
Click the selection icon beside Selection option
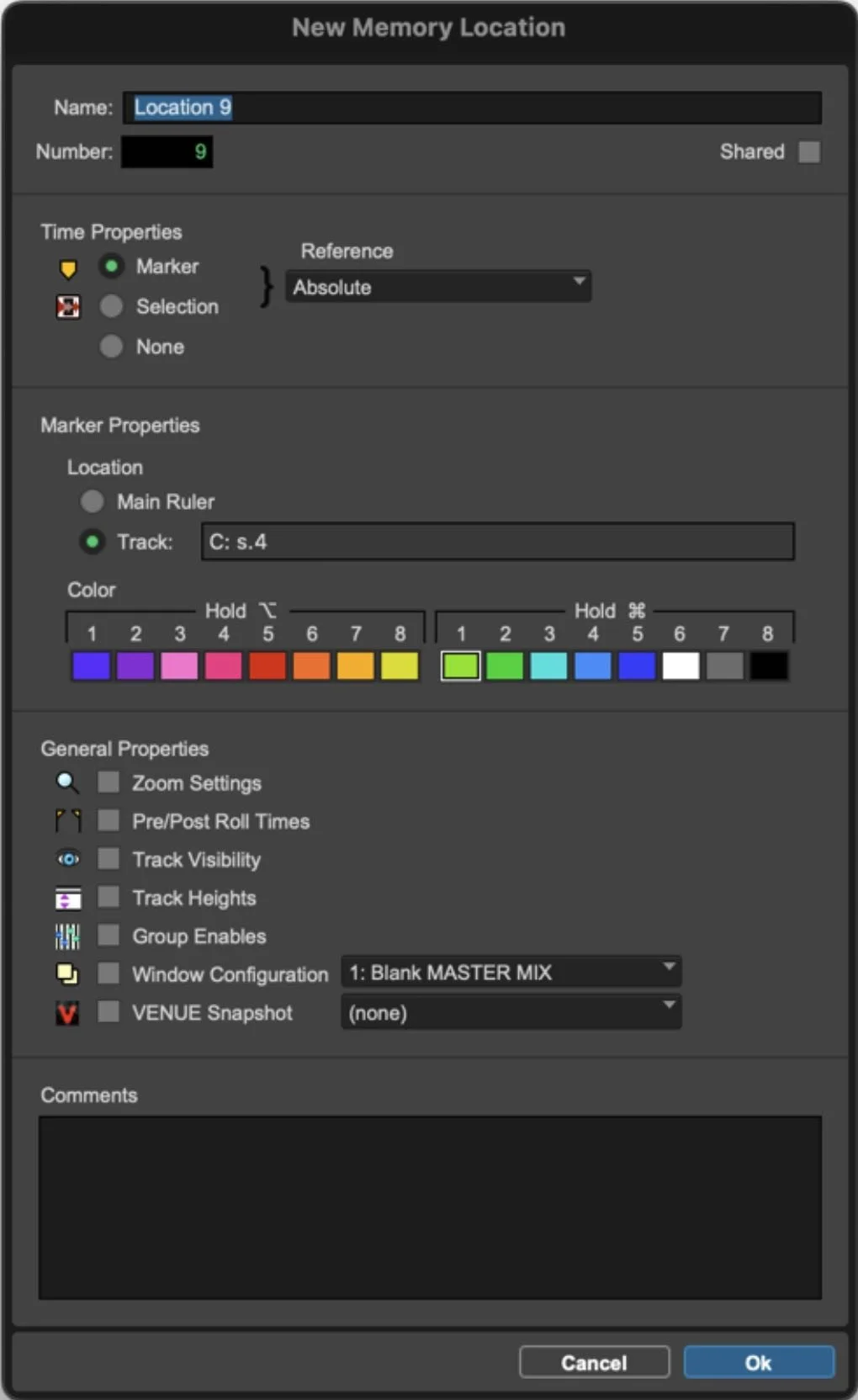point(68,307)
